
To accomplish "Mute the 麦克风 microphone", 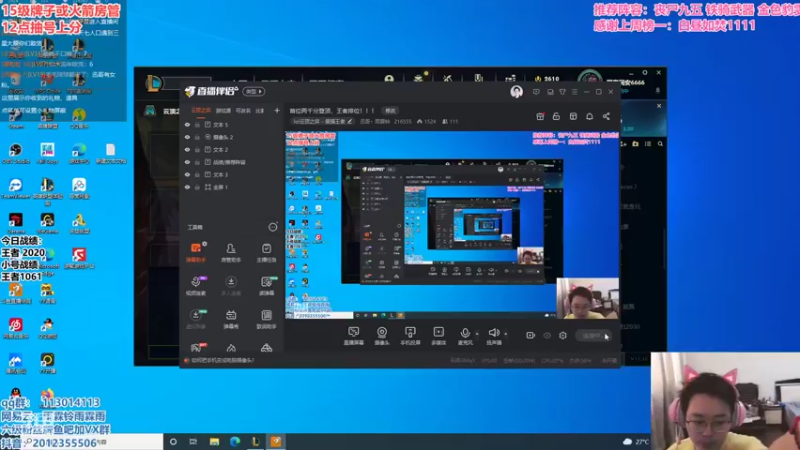I will [x=465, y=336].
